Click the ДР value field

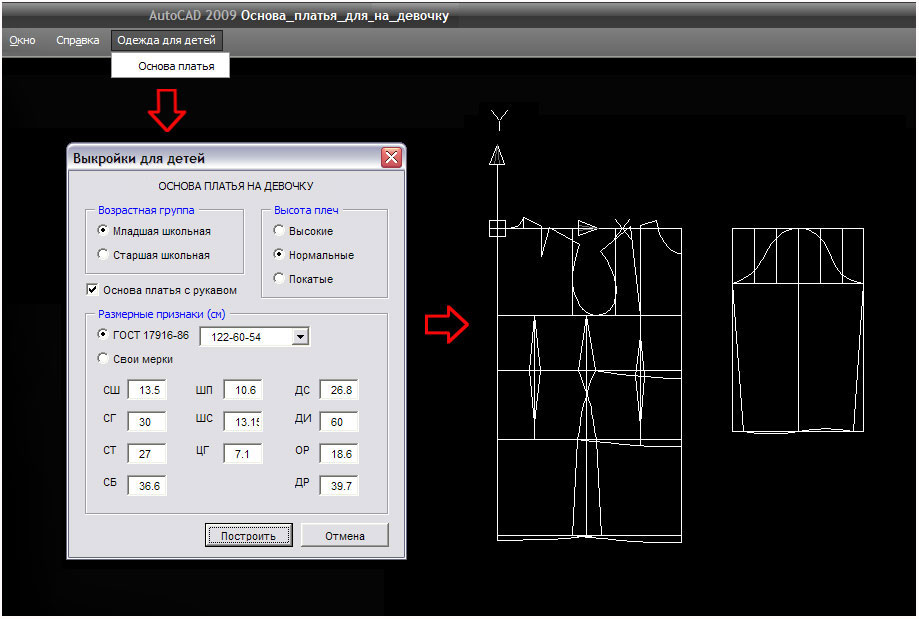[338, 487]
